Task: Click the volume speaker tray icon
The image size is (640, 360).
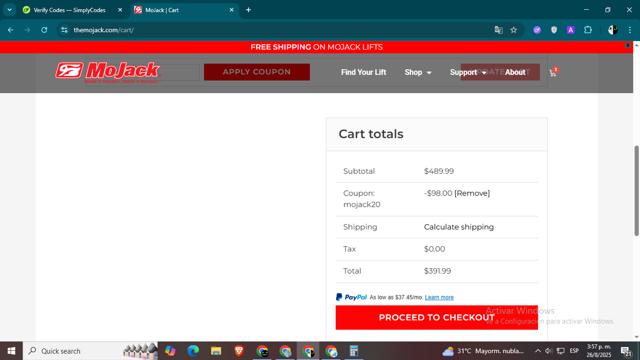Action: 549,351
